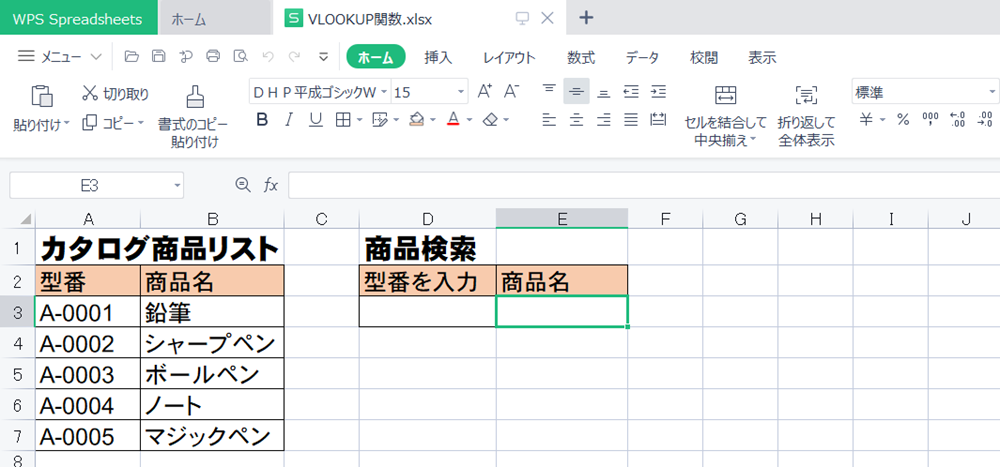Viewport: 1000px width, 467px height.
Task: Click the format painter brush icon
Action: coord(195,96)
